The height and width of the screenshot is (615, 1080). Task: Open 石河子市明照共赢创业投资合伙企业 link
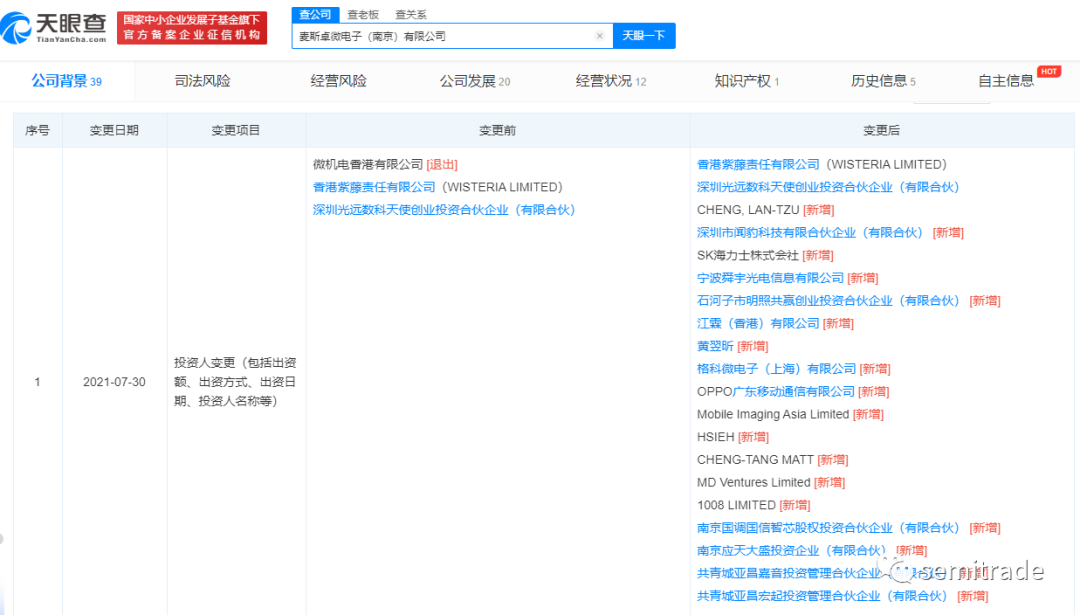coord(828,301)
